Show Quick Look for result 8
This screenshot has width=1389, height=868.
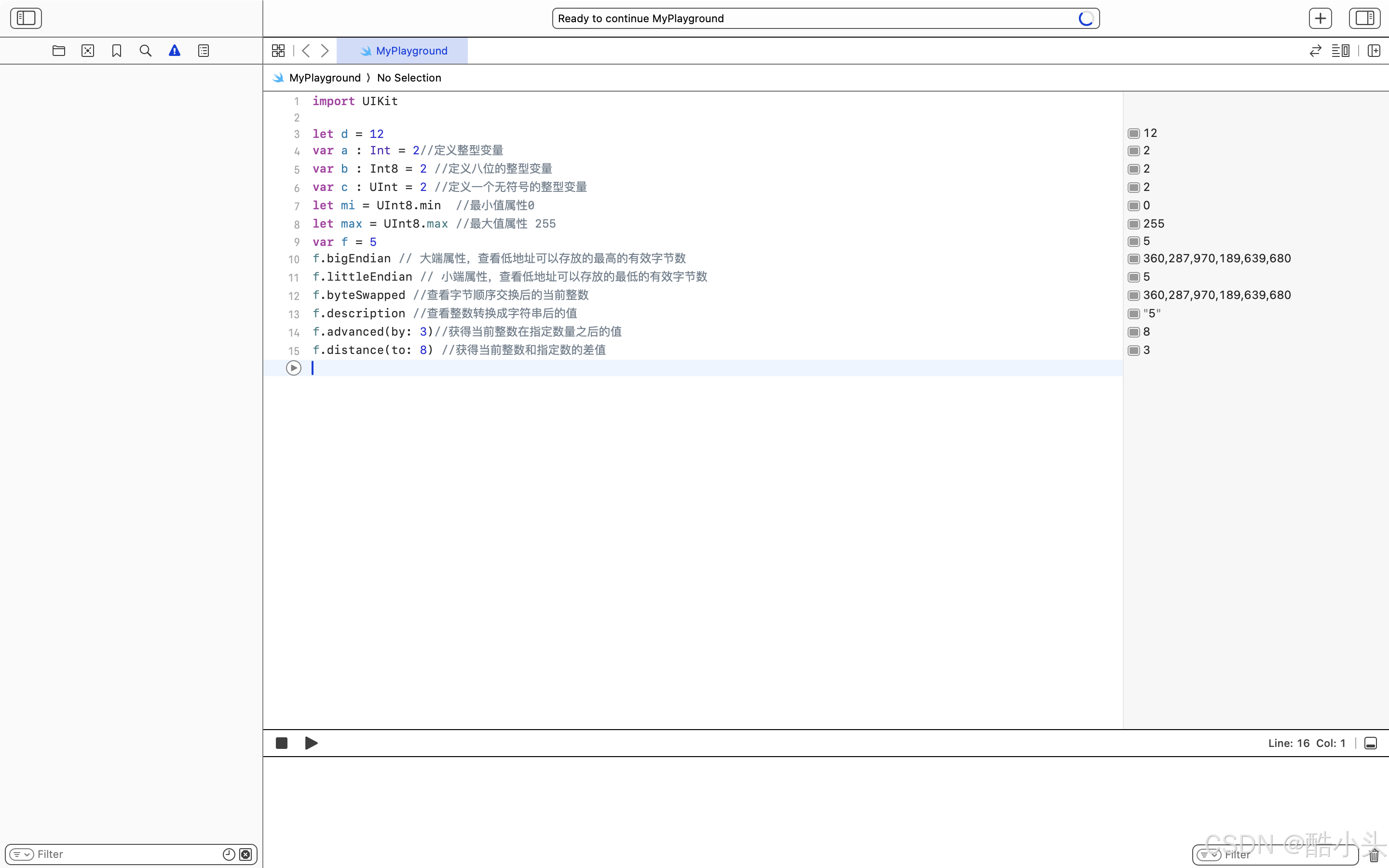click(x=1133, y=332)
